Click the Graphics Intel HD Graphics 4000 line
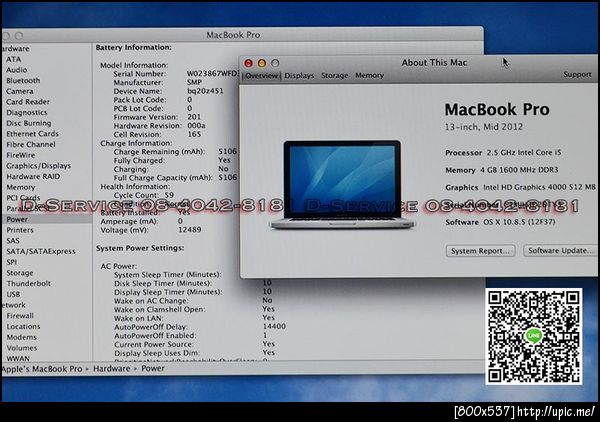 (521, 187)
